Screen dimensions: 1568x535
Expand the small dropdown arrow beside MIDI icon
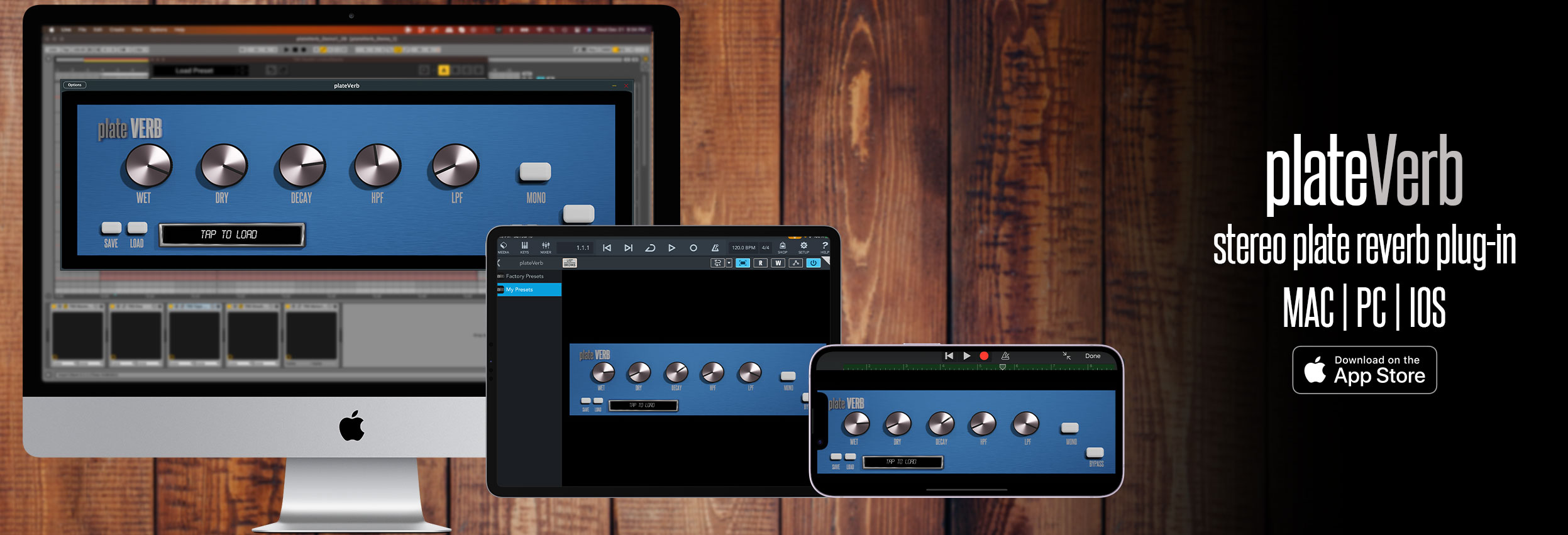[729, 263]
